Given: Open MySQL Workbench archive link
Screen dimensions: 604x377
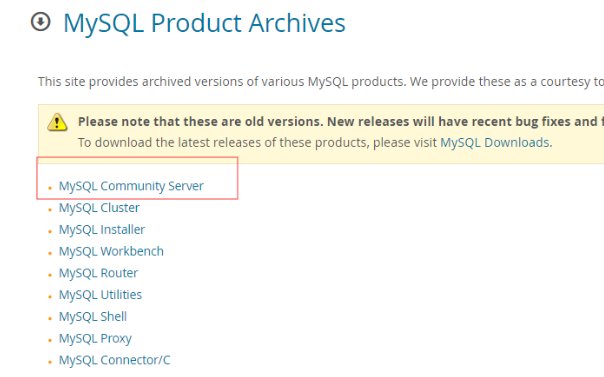Looking at the screenshot, I should (111, 251).
